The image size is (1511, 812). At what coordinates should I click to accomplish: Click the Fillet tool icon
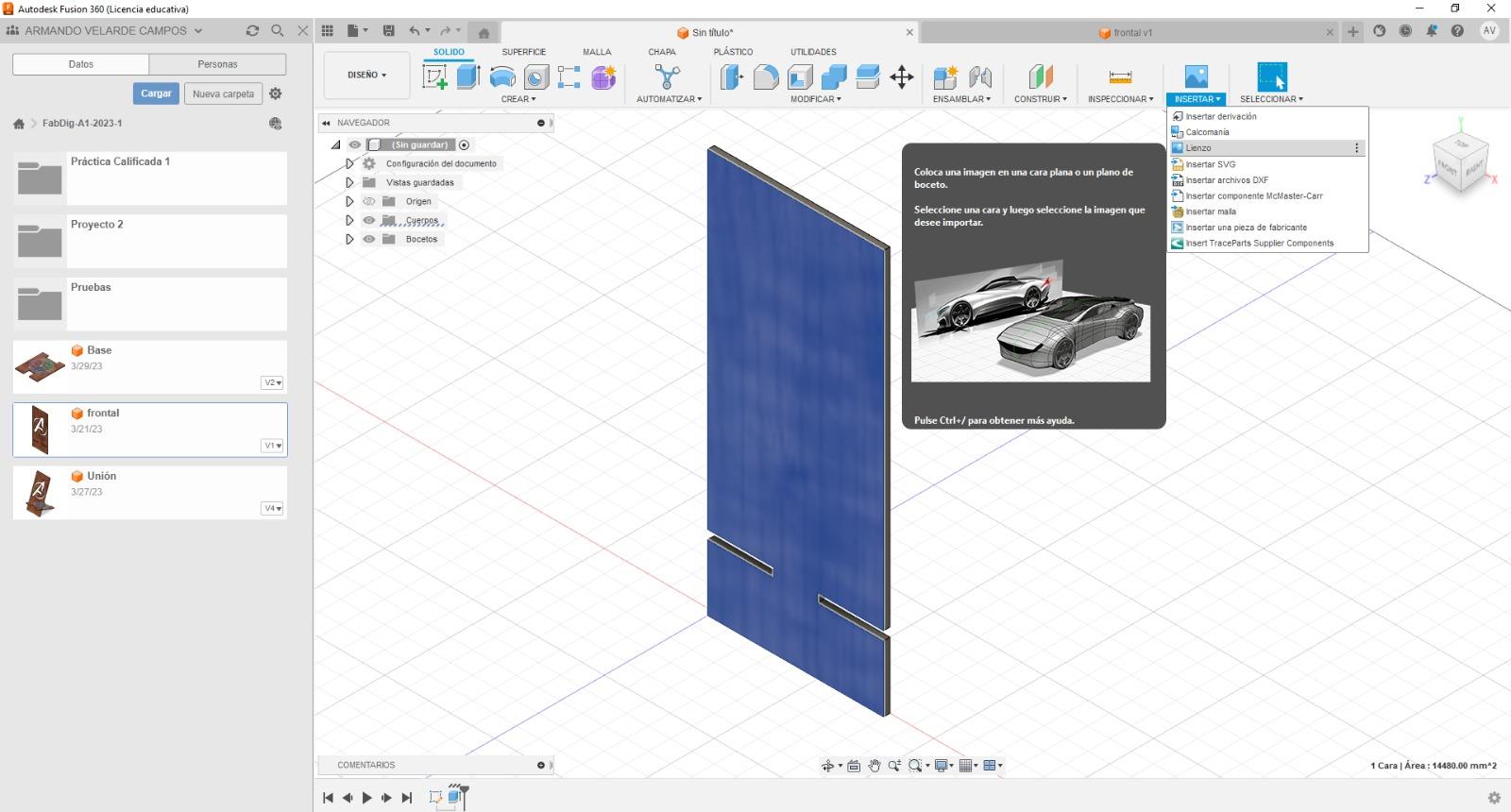point(766,77)
